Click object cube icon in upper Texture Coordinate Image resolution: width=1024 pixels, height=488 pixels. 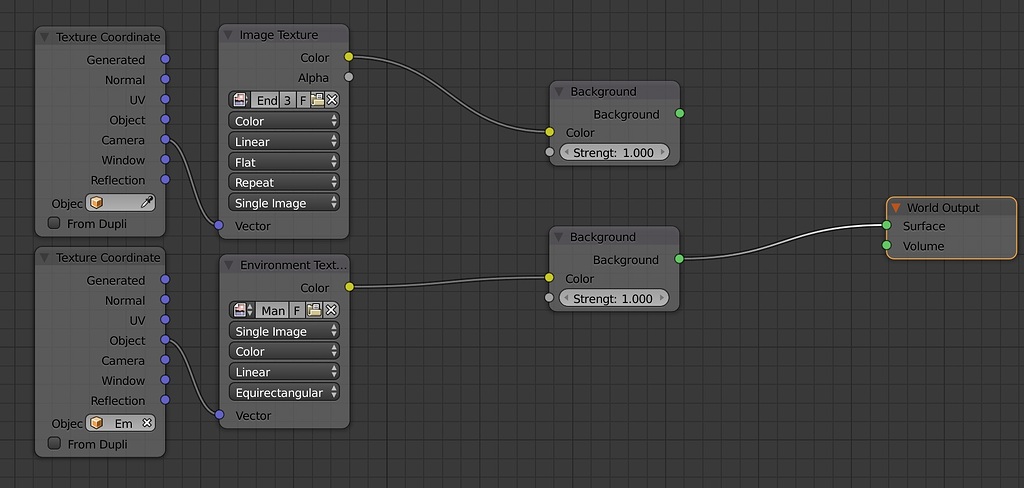pos(97,203)
